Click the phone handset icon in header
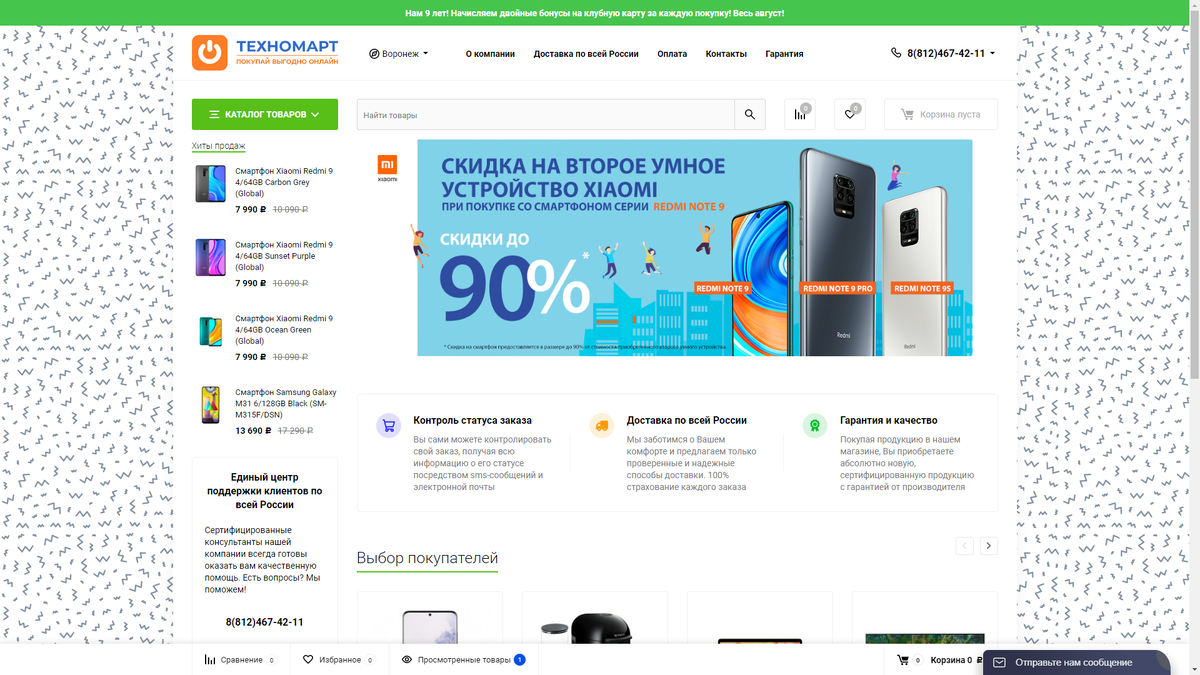 896,53
